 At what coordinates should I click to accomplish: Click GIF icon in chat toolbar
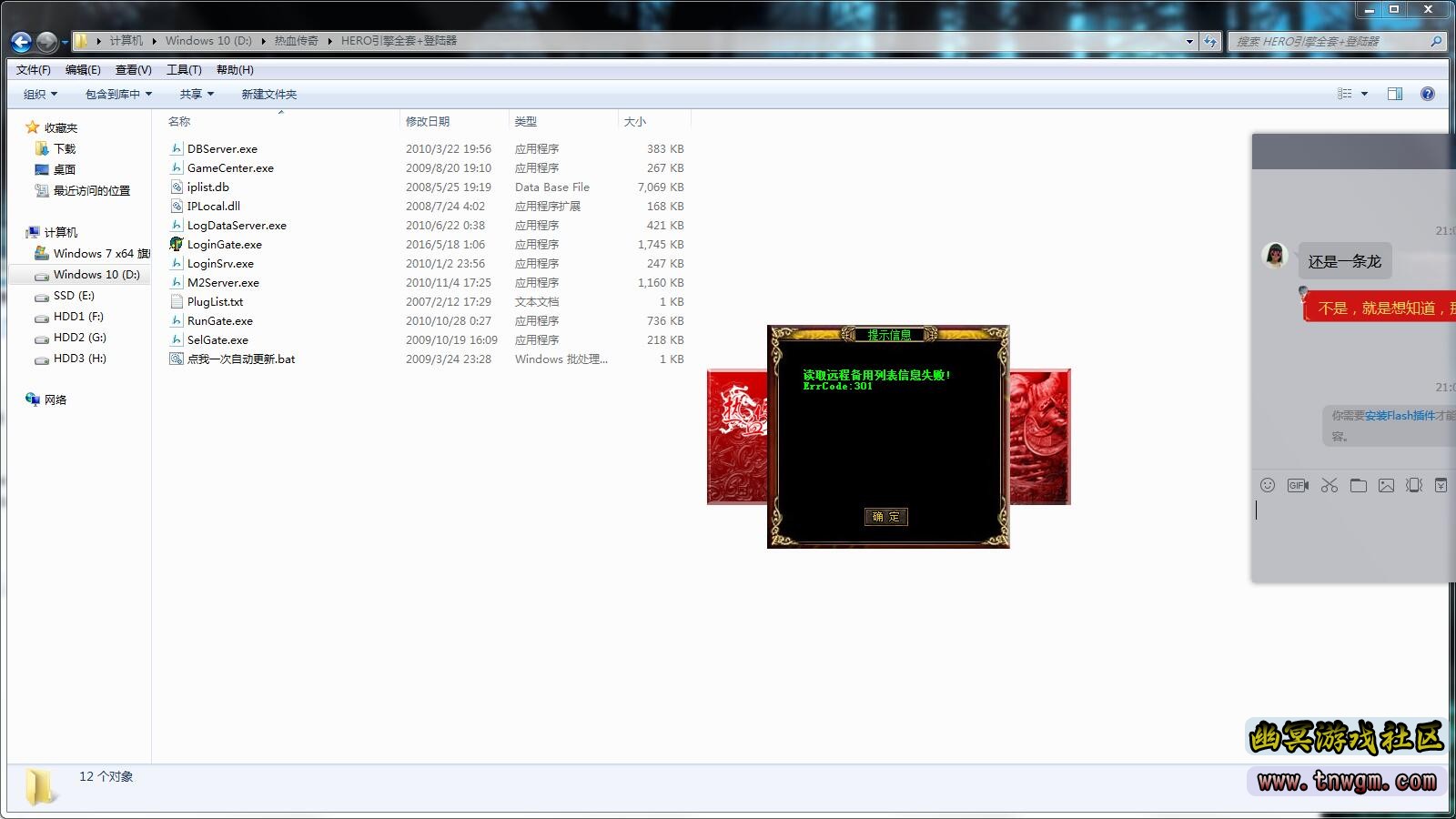pos(1298,485)
